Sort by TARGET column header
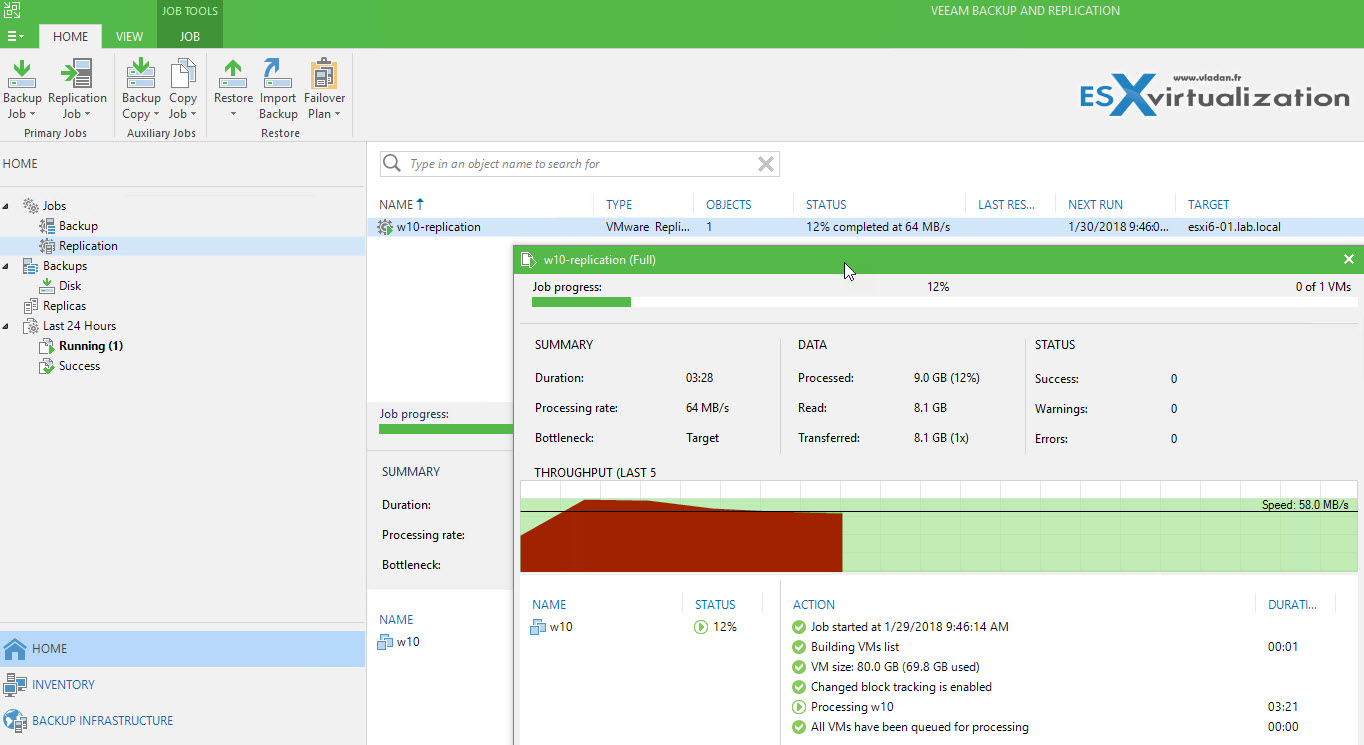Screen dimensions: 1364x745 point(1208,204)
